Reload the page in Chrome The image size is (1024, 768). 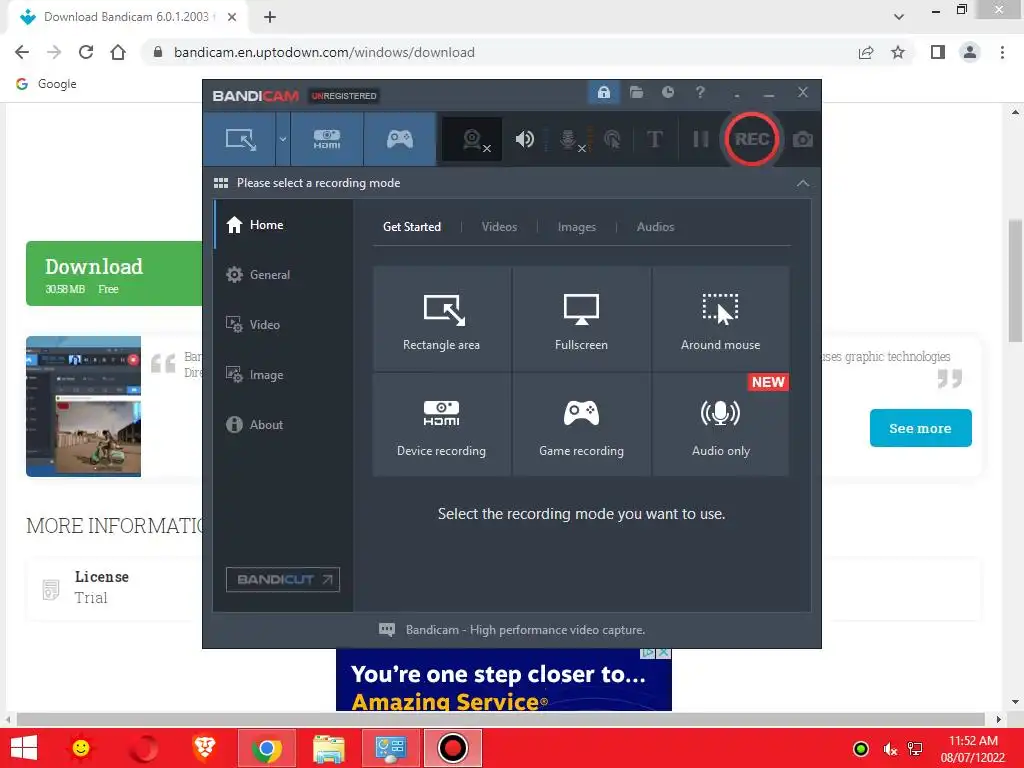(x=86, y=52)
